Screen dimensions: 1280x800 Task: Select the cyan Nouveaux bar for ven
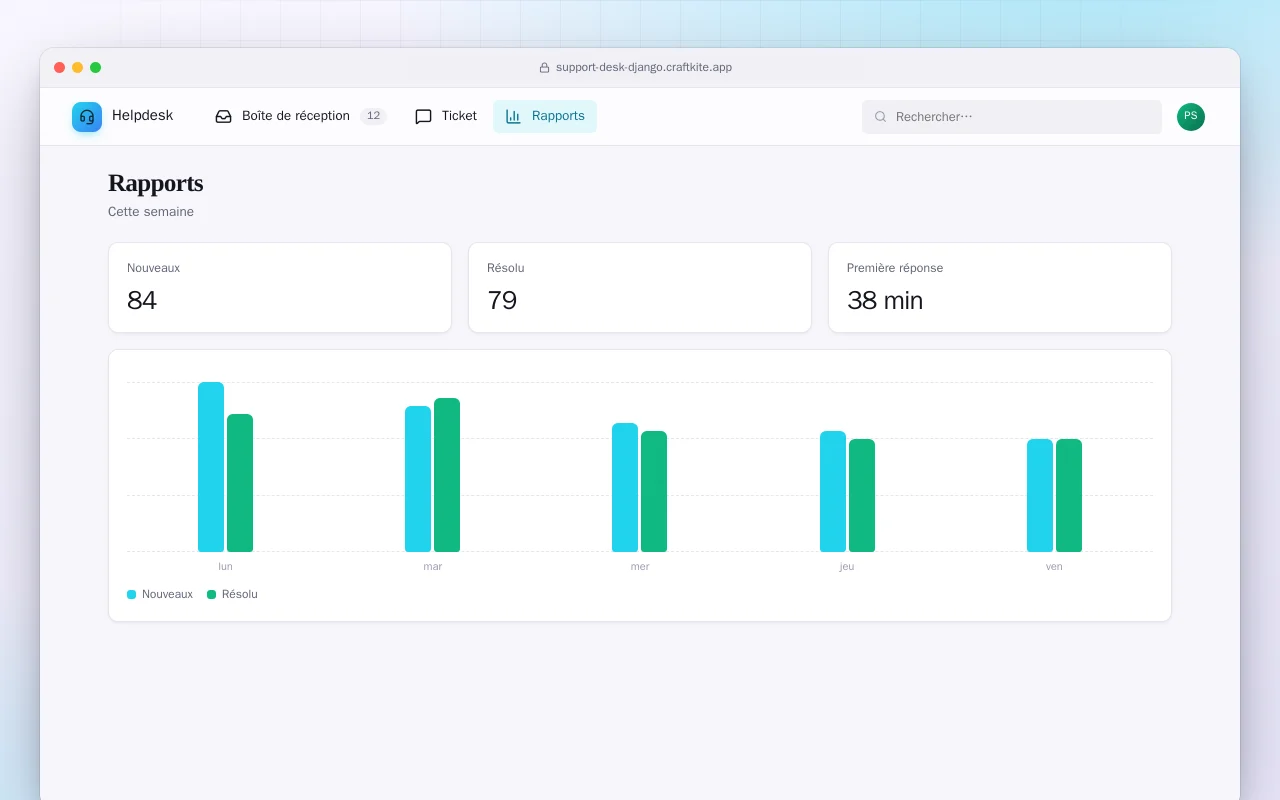[1040, 495]
